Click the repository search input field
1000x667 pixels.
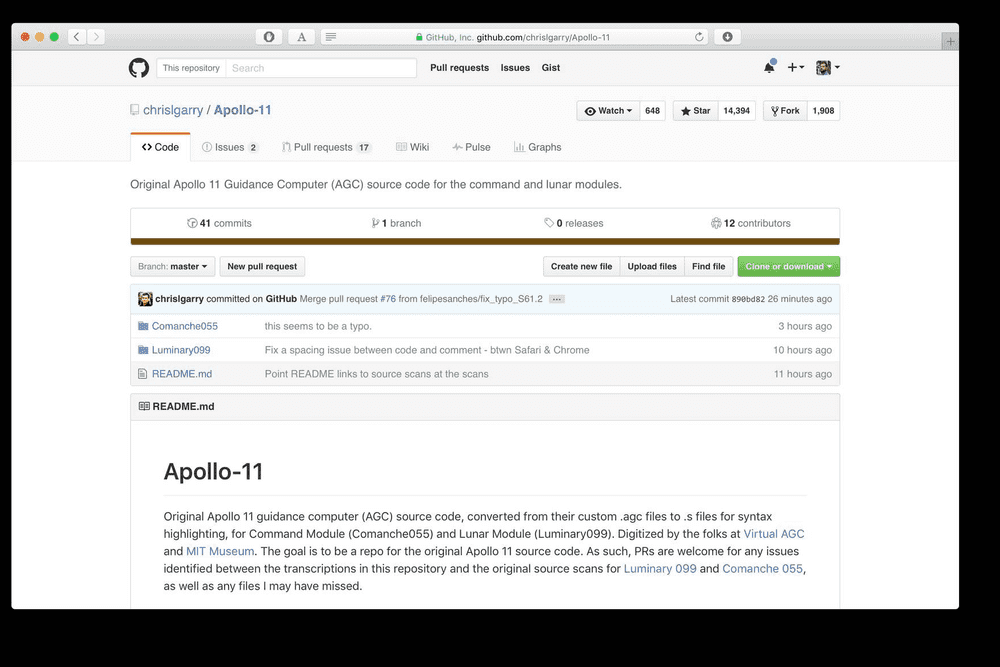(321, 68)
